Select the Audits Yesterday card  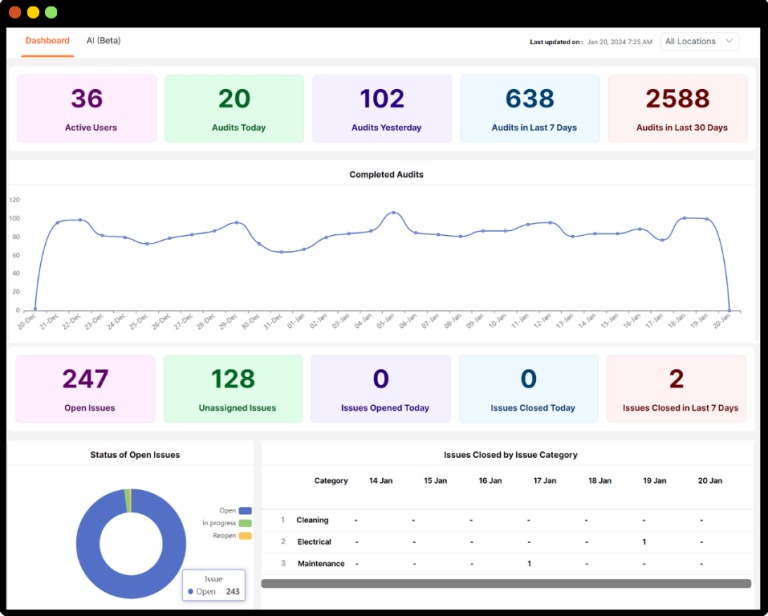pos(382,109)
